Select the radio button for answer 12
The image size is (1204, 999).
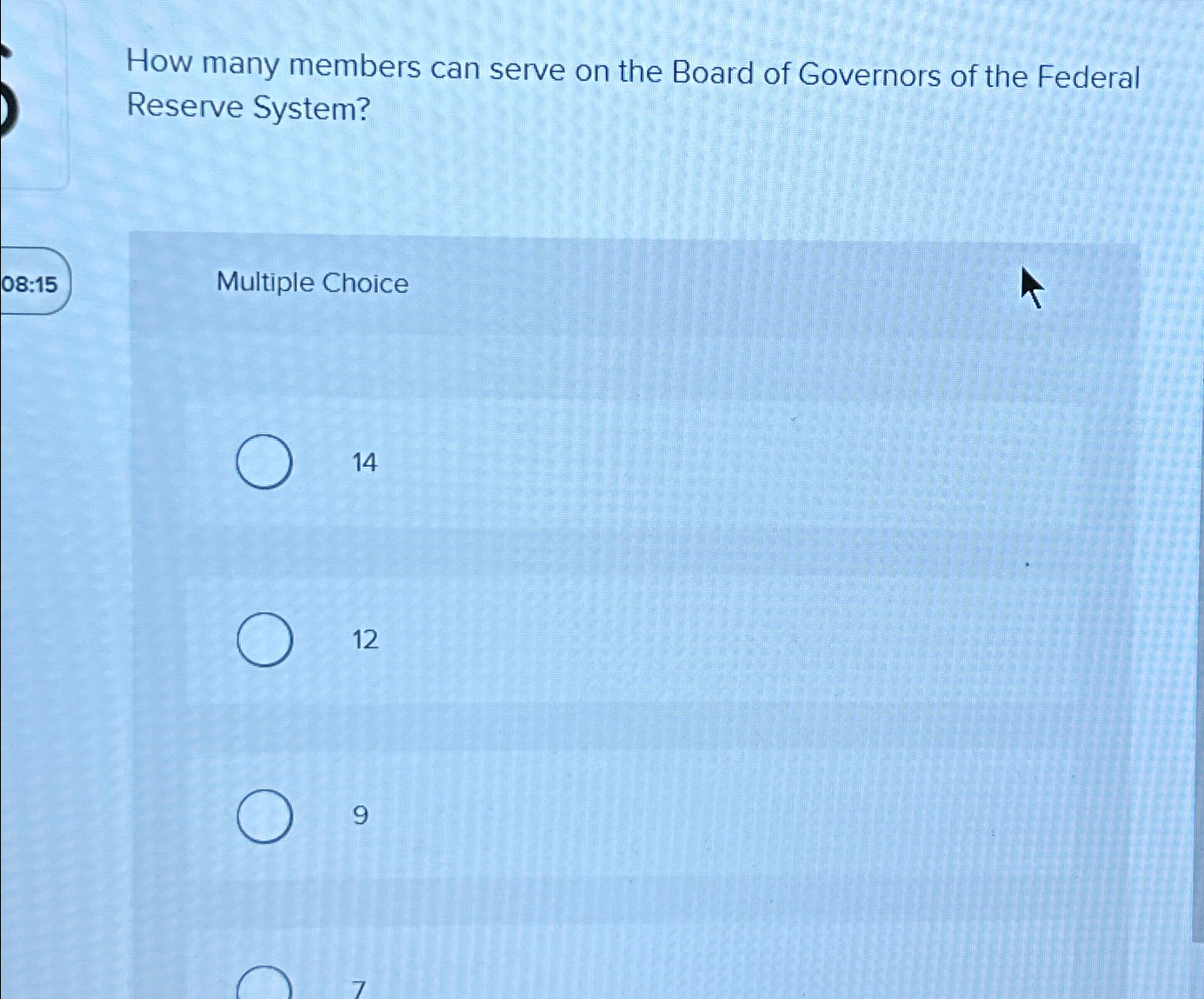pyautogui.click(x=263, y=641)
